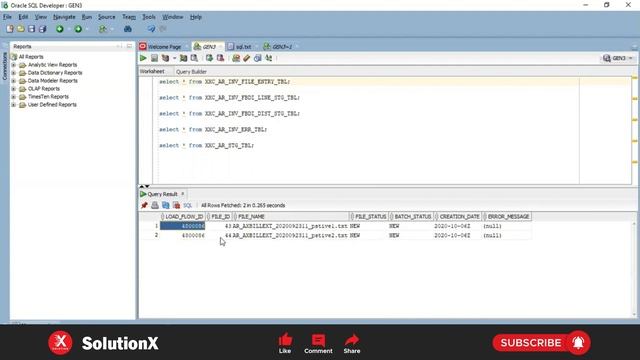640x360 pixels.
Task: Click the LOAD_FLOW_ID column header
Action: [184, 217]
